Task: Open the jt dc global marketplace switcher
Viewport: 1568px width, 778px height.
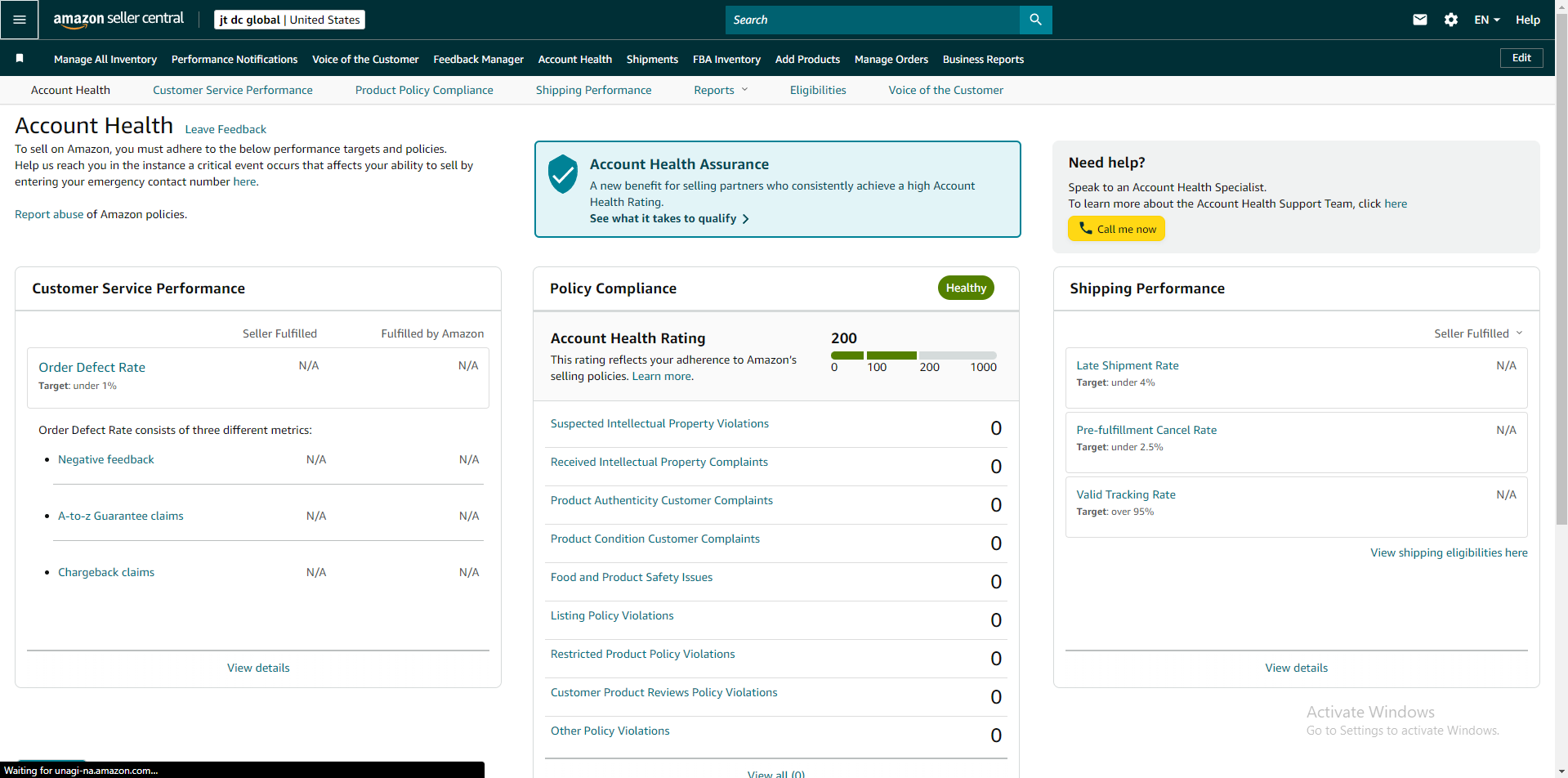Action: point(289,20)
